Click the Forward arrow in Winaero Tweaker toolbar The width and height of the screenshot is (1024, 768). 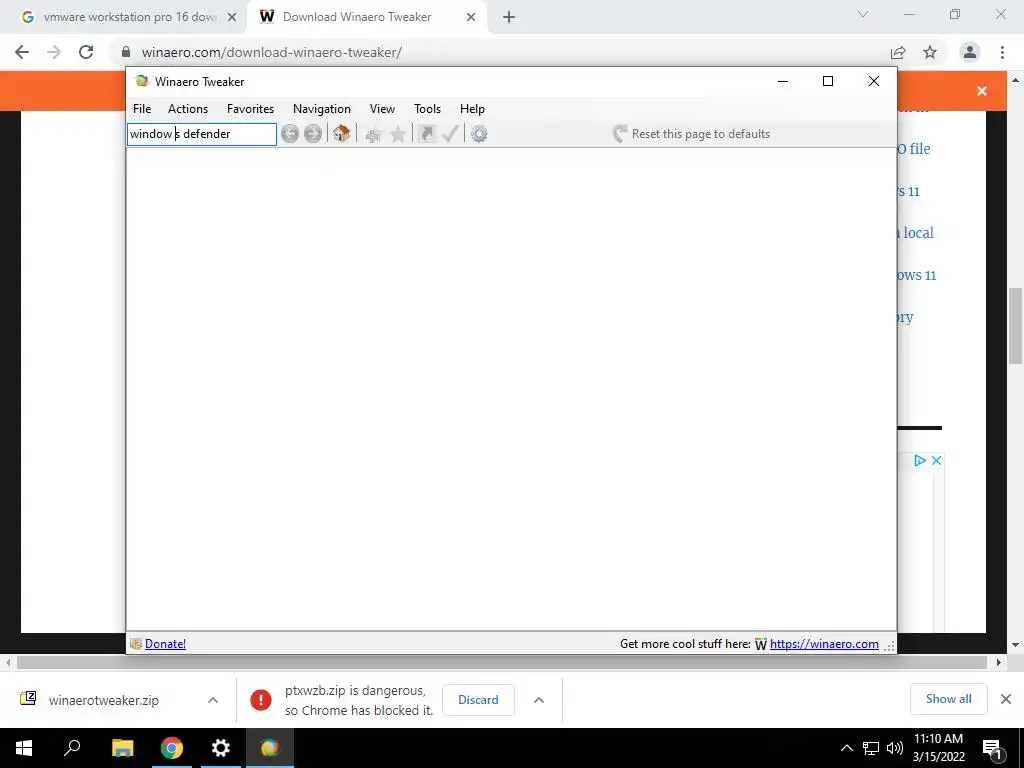click(313, 134)
